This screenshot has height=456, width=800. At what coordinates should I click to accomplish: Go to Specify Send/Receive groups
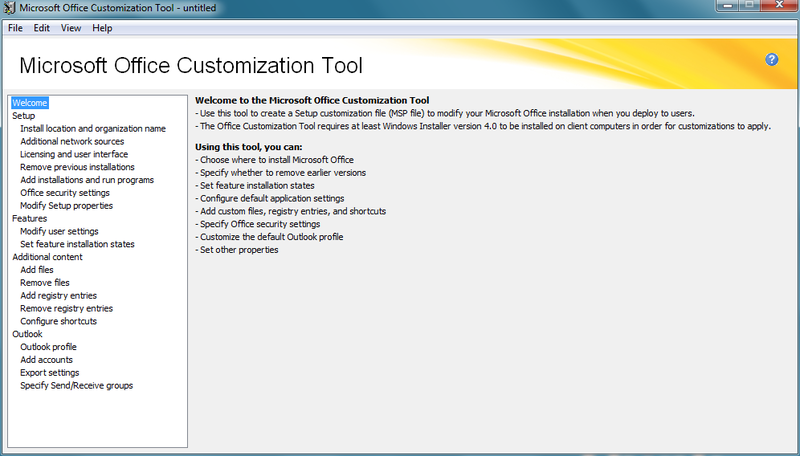point(77,385)
